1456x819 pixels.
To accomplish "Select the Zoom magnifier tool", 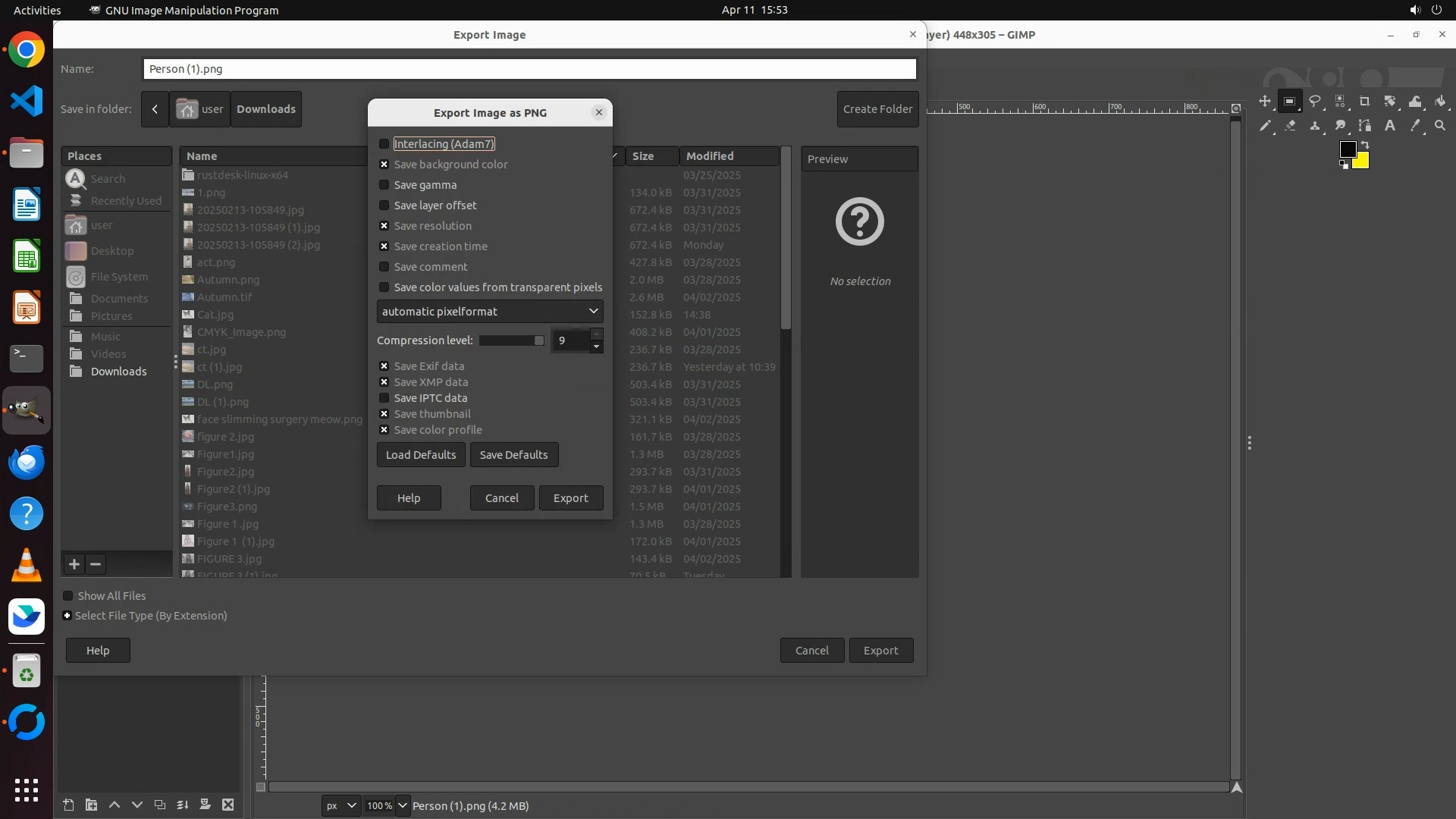I will coord(1440,126).
